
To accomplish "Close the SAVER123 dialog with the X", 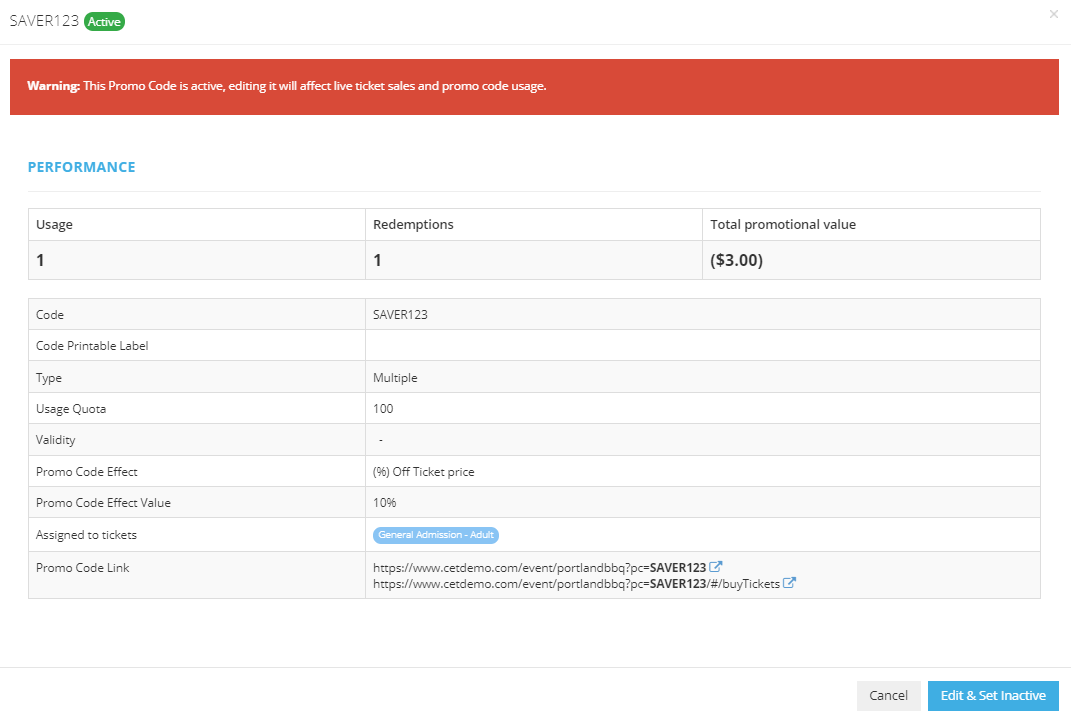I will [x=1053, y=14].
